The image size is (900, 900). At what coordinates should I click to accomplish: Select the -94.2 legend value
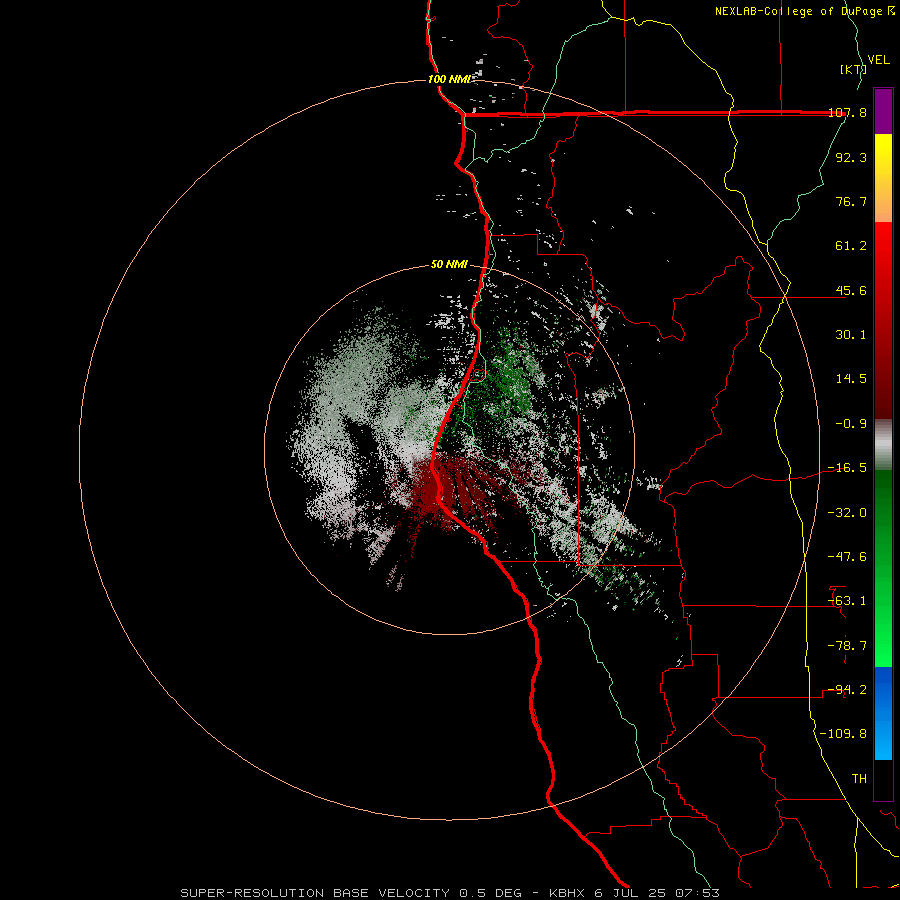click(847, 690)
